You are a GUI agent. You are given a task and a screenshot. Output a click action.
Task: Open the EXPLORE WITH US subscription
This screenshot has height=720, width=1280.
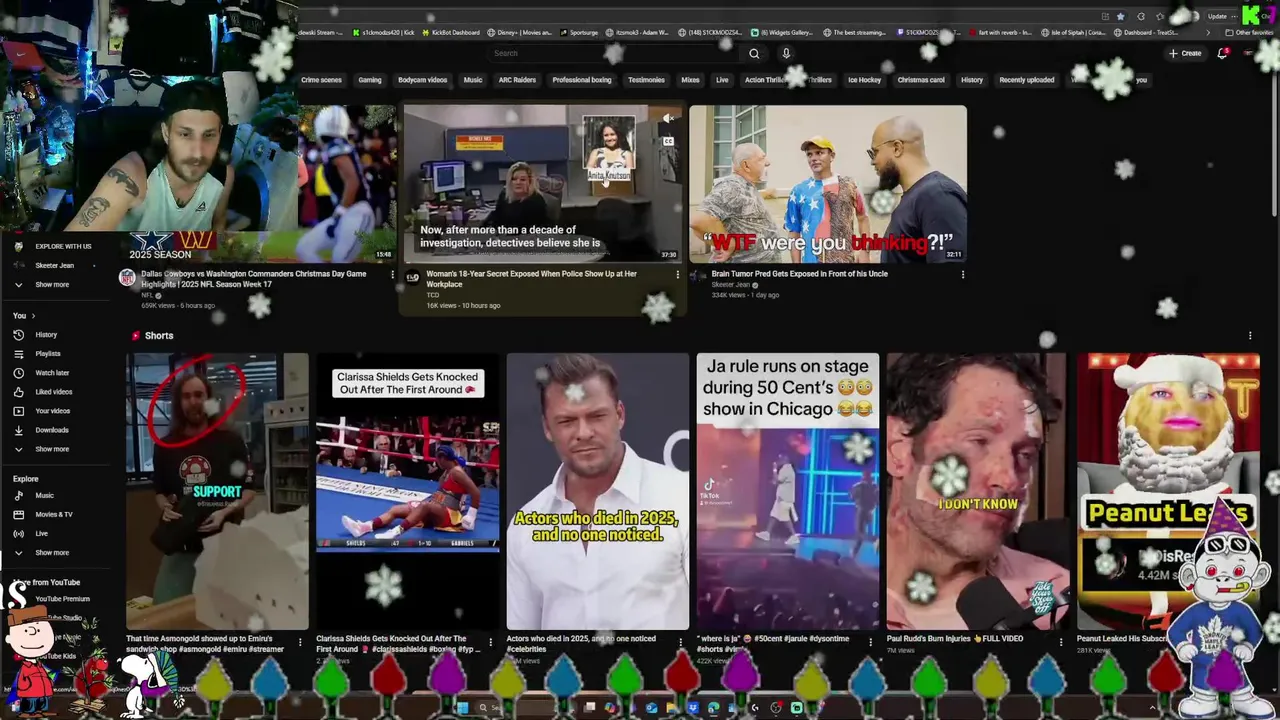click(x=63, y=247)
